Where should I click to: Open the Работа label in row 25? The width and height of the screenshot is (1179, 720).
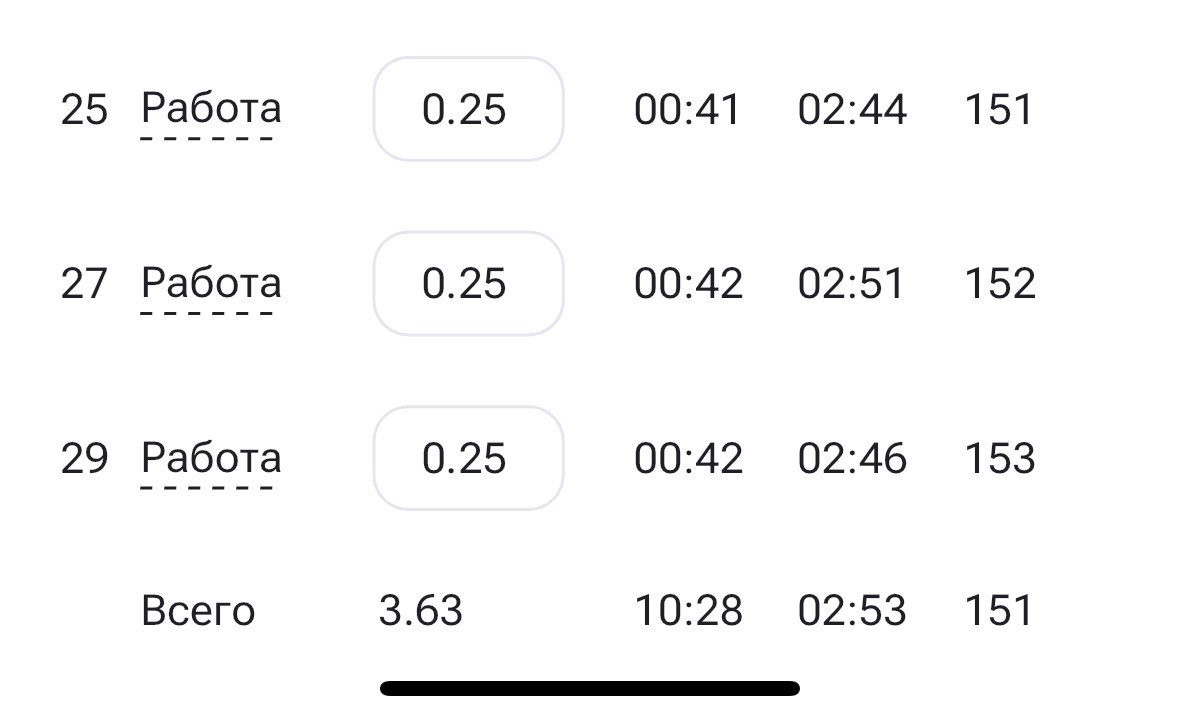click(x=211, y=109)
